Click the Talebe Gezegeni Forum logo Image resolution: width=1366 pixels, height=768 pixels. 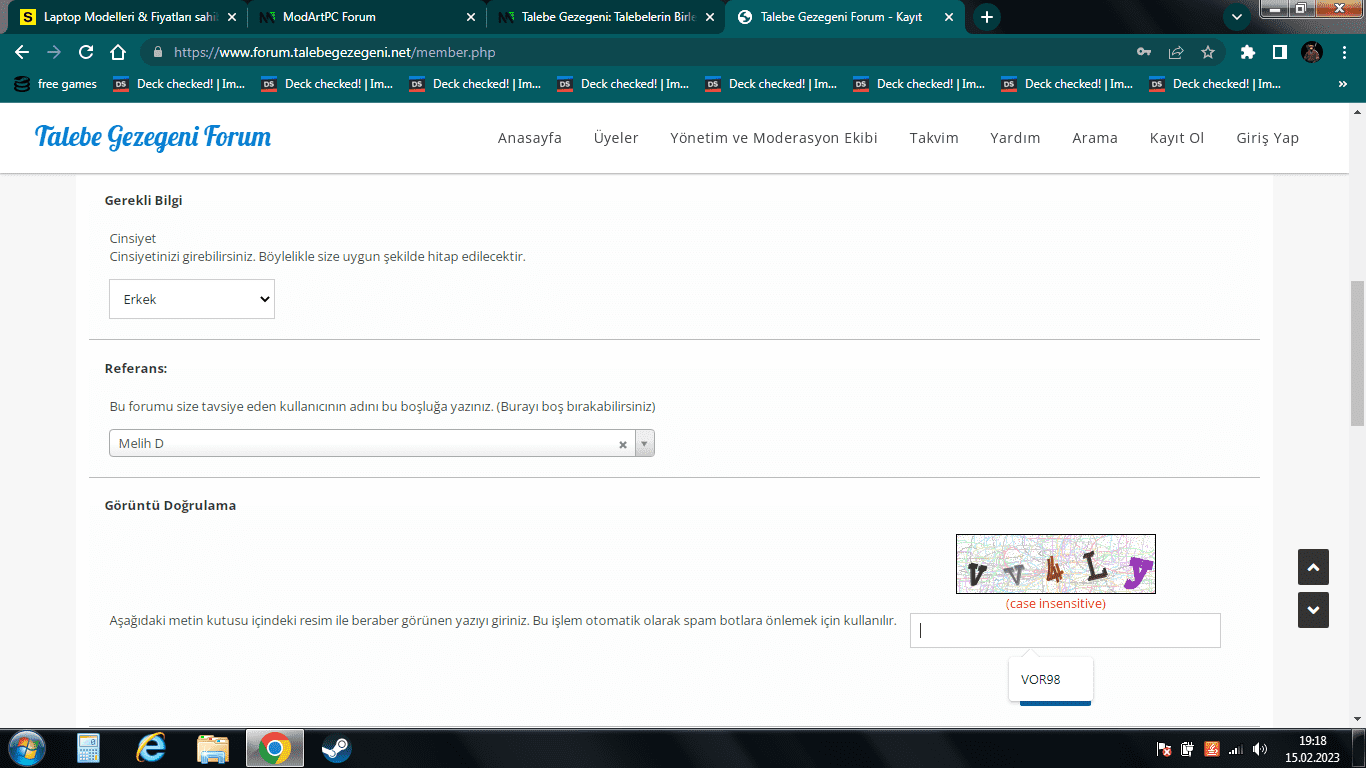[x=153, y=137]
